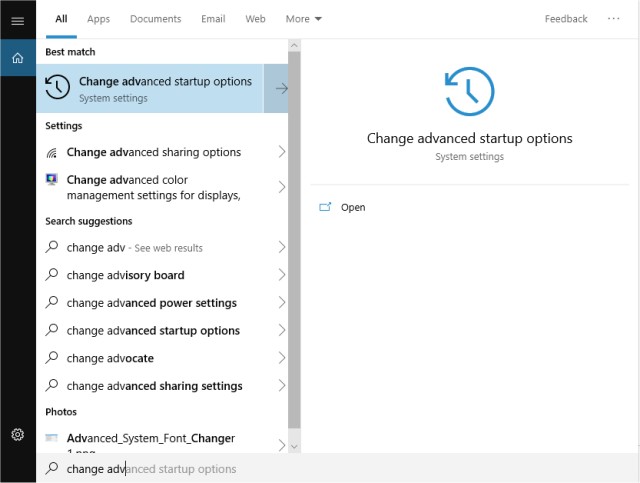This screenshot has height=483, width=640.
Task: Switch to the Email tab
Action: [x=213, y=19]
